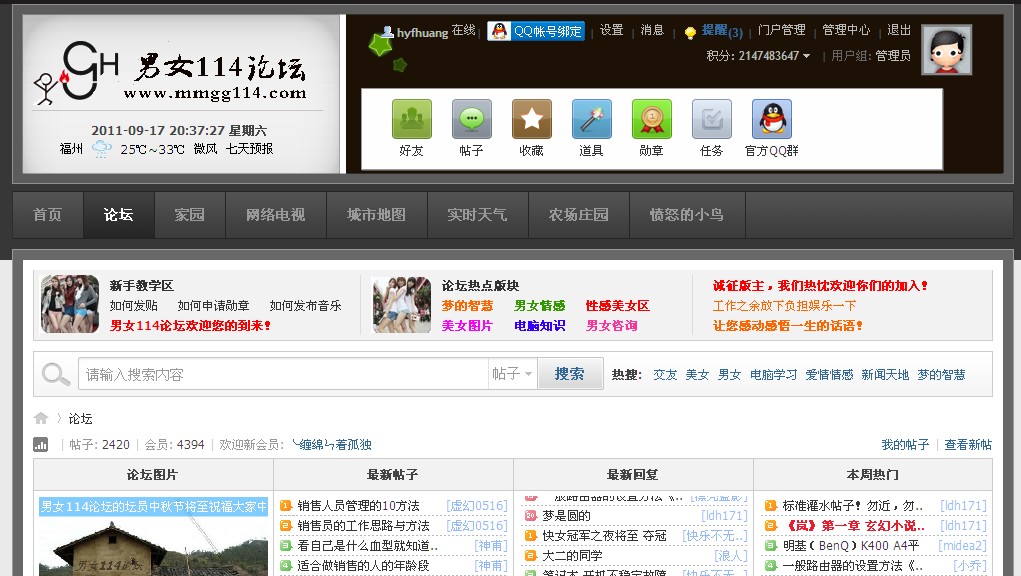Open the 官方QQ群 penguin icon
The width and height of the screenshot is (1021, 576).
(771, 119)
